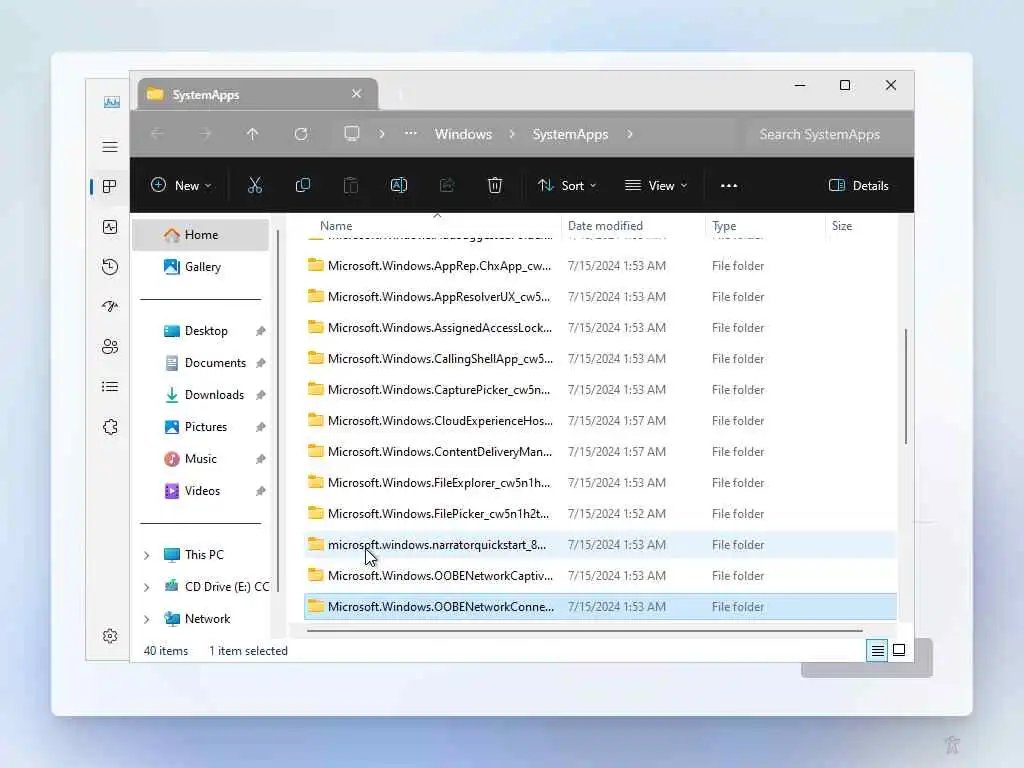Image resolution: width=1024 pixels, height=768 pixels.
Task: Select Microsoft.Windows.OOBENetworkCaptive folder
Action: coord(600,575)
